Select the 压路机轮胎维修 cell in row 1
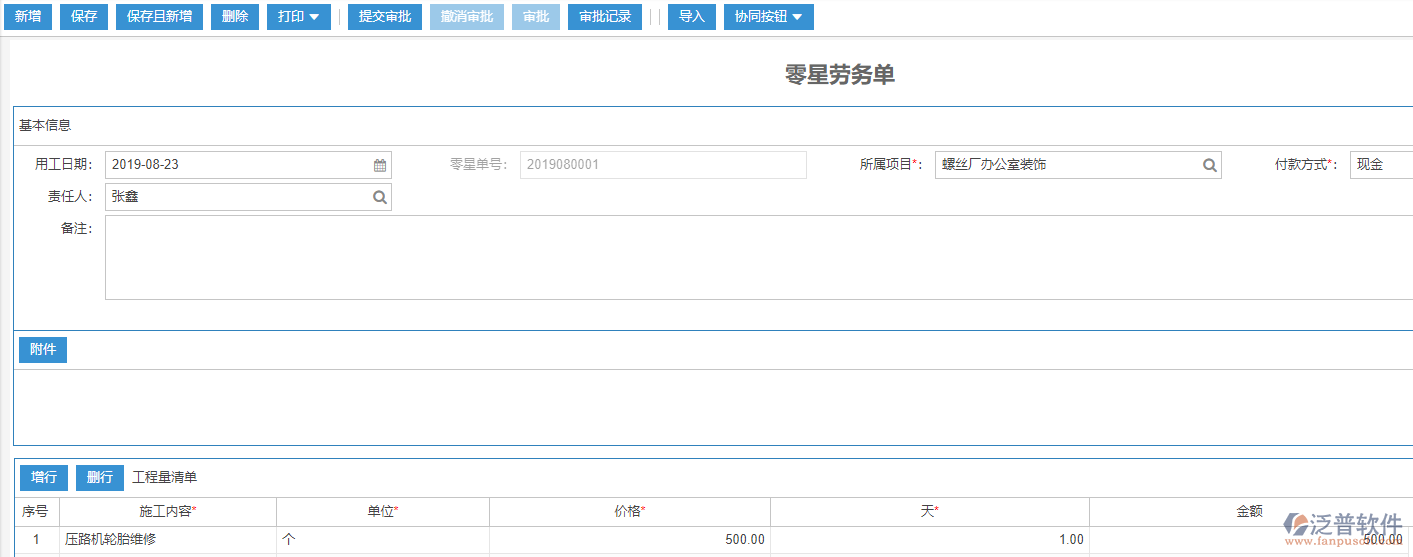This screenshot has width=1413, height=557. 167,540
